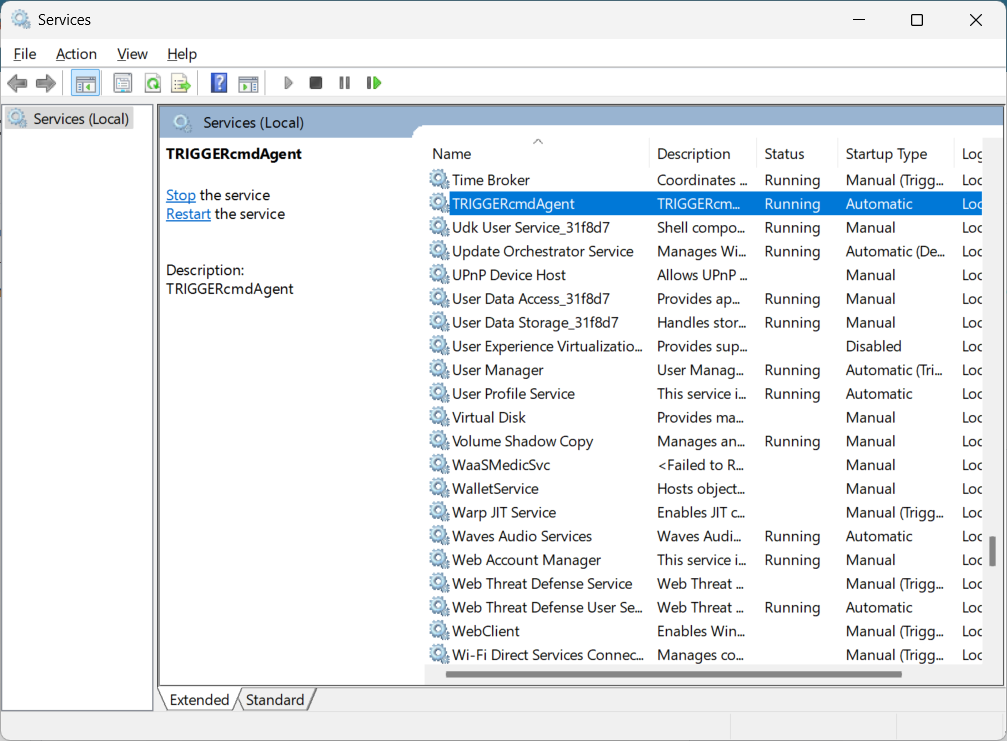This screenshot has width=1007, height=741.
Task: Click the Pause Service icon
Action: pos(344,83)
